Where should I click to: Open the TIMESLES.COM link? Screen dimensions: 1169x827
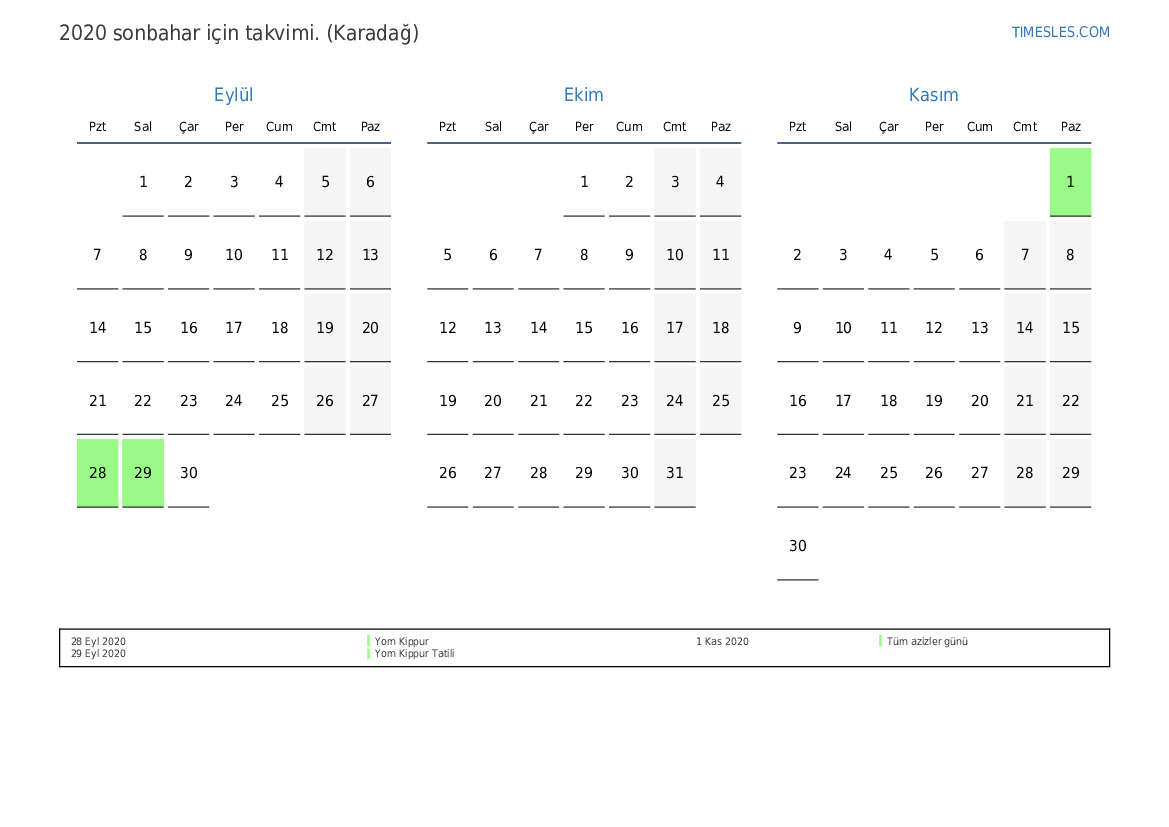click(x=1060, y=32)
